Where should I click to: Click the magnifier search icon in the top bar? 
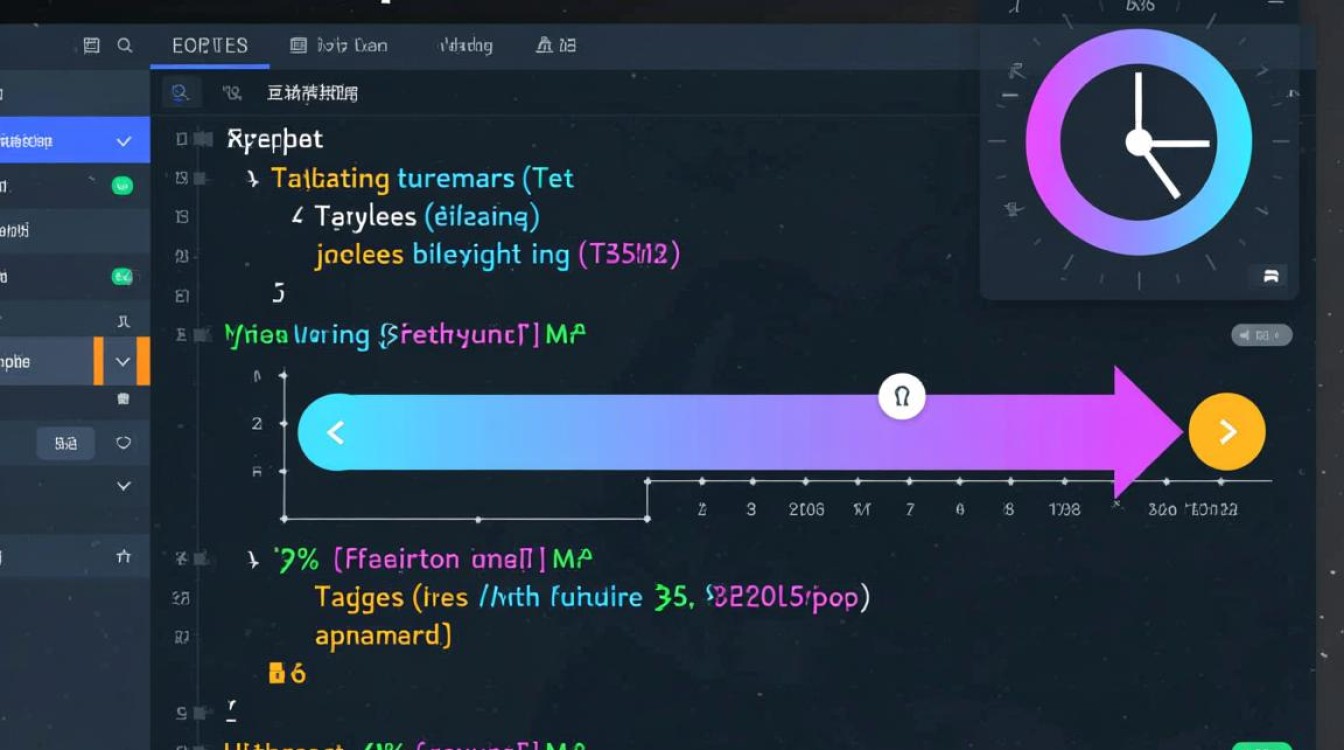click(125, 45)
